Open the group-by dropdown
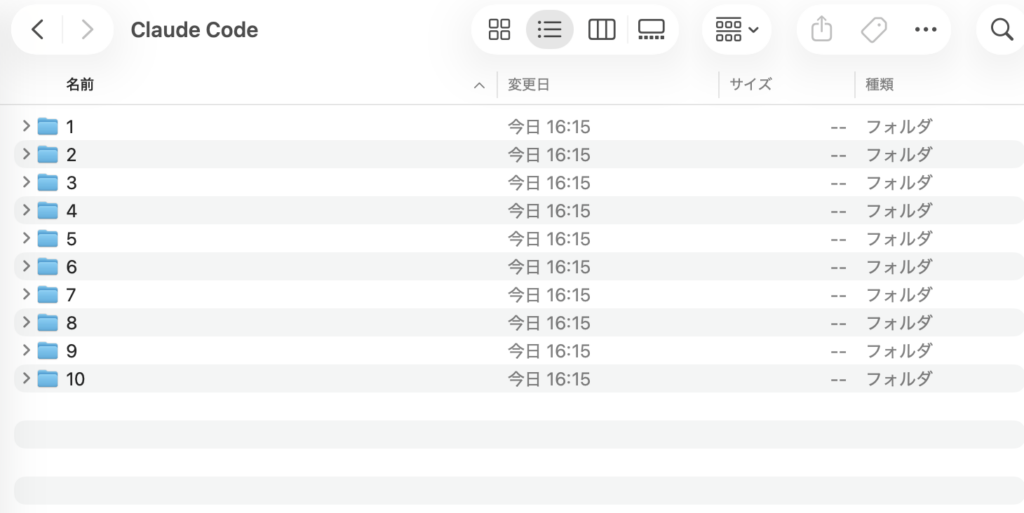Image resolution: width=1024 pixels, height=513 pixels. pos(737,30)
